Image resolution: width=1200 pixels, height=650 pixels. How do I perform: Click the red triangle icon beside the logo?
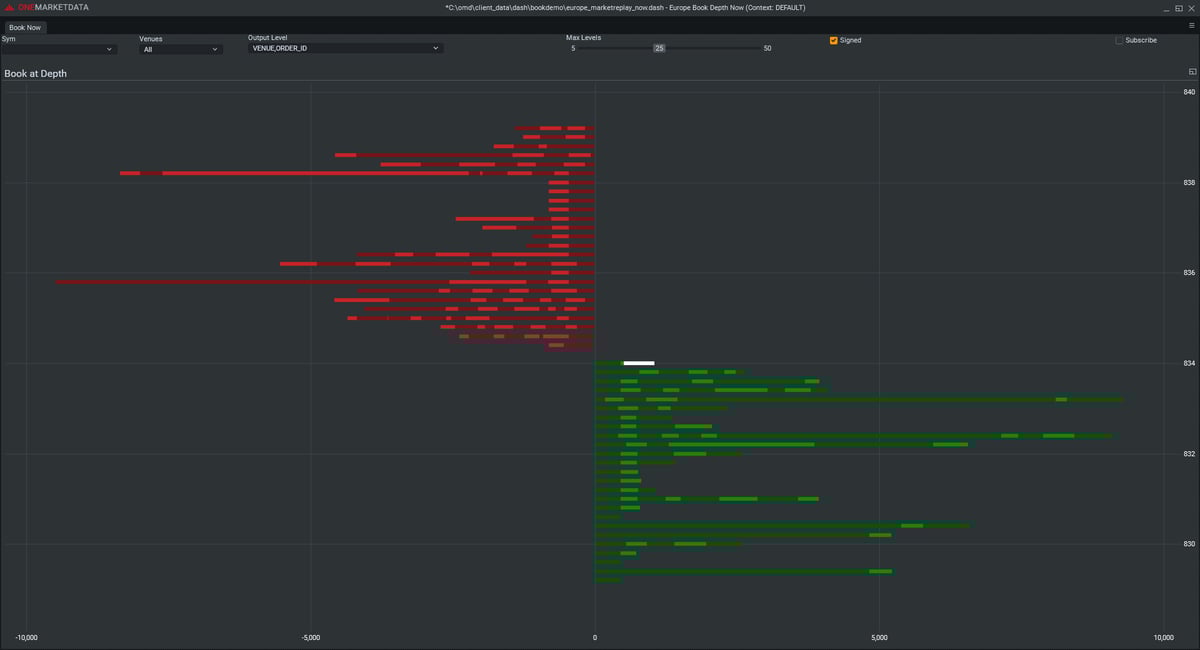pyautogui.click(x=9, y=6)
